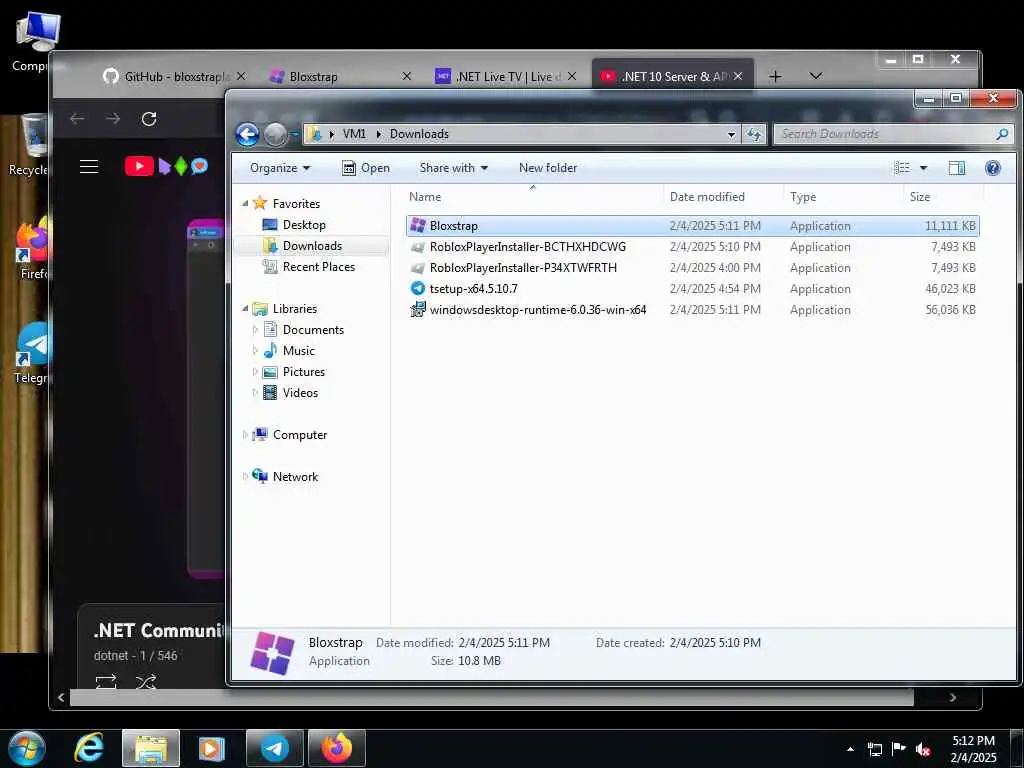Click the Telegram icon of tsetup file
The image size is (1024, 768).
pos(417,288)
